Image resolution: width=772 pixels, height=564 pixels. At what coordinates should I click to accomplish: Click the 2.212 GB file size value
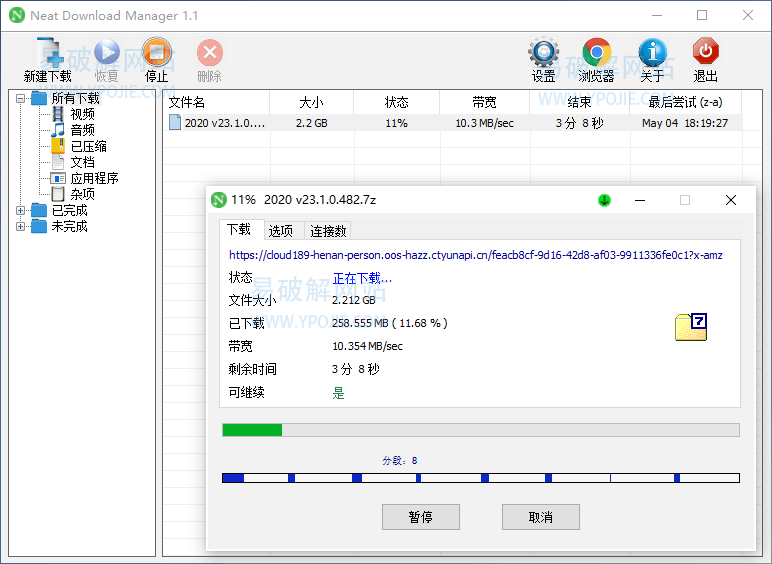[354, 300]
